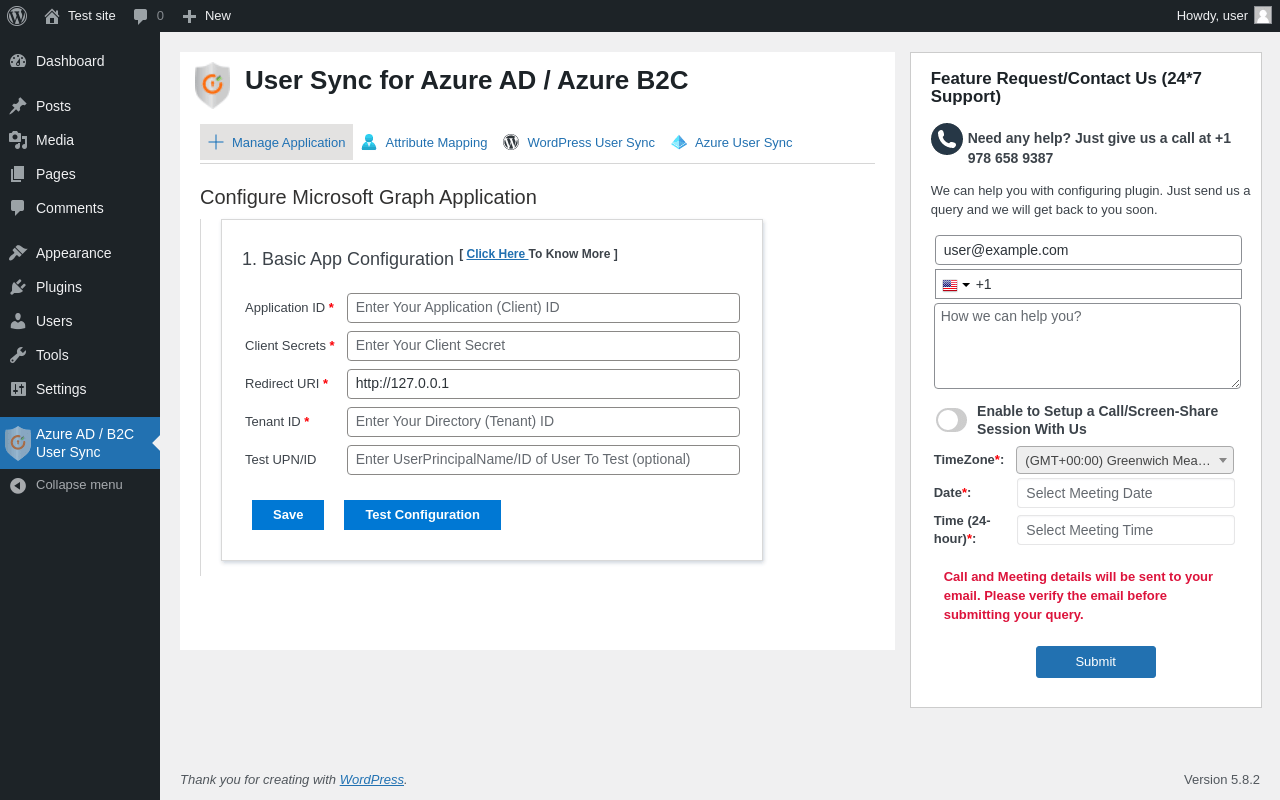Click the comments bubble icon in admin bar

pyautogui.click(x=141, y=16)
